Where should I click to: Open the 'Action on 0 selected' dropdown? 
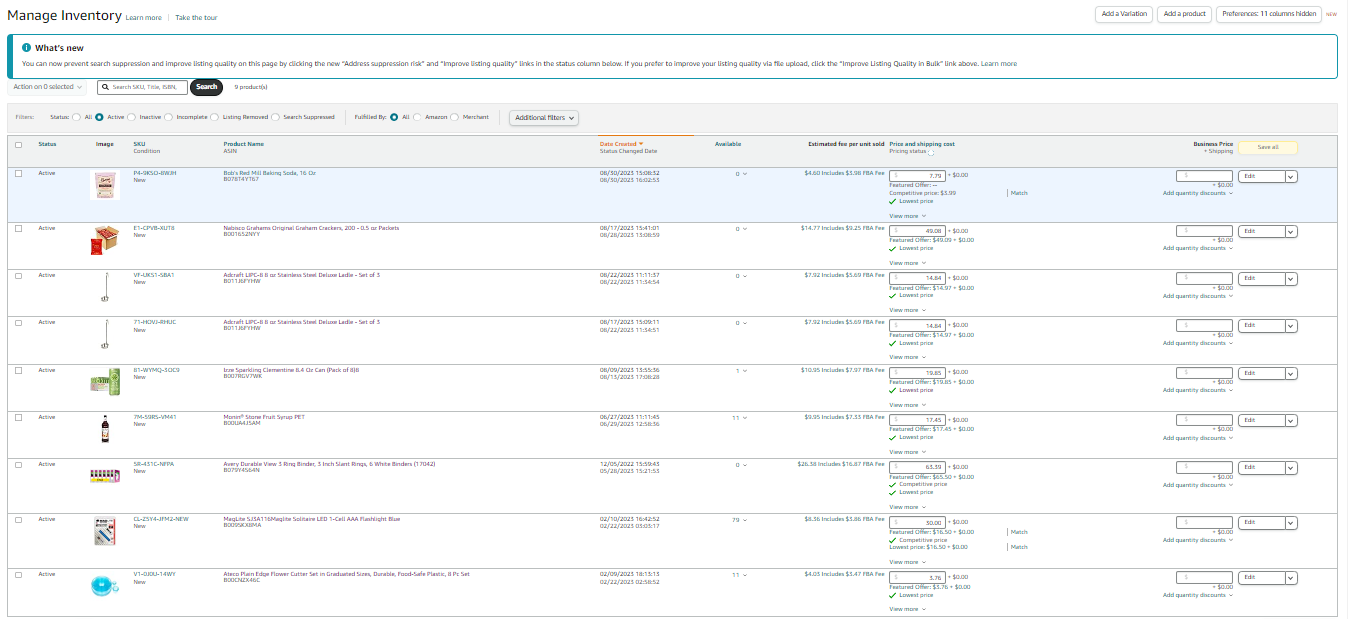(x=49, y=87)
